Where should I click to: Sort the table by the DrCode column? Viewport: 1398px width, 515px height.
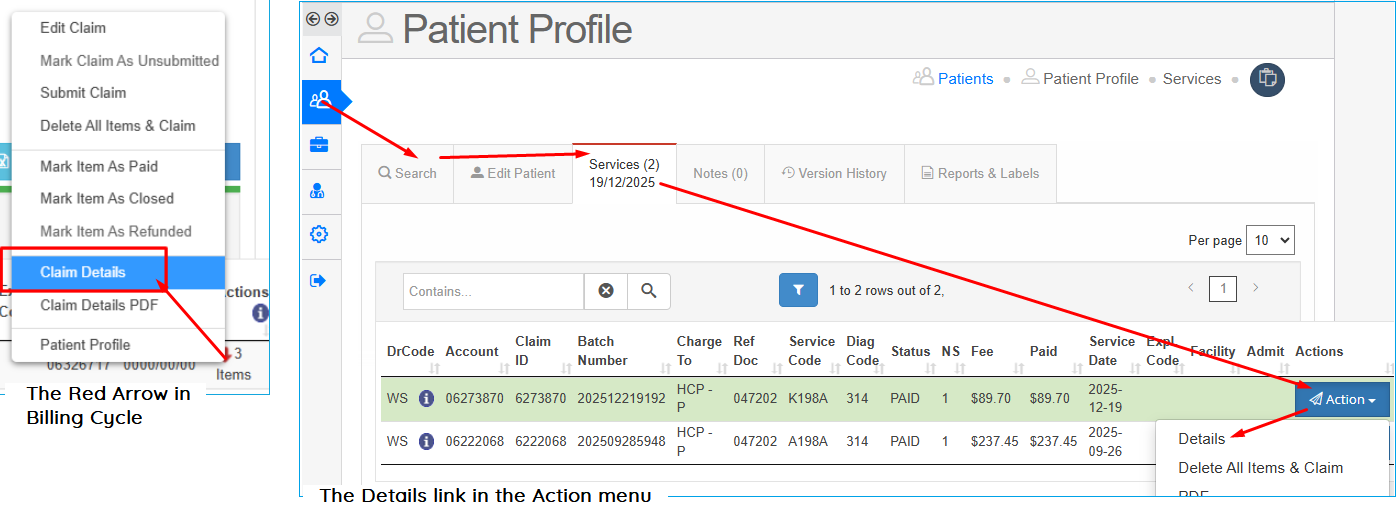(411, 352)
